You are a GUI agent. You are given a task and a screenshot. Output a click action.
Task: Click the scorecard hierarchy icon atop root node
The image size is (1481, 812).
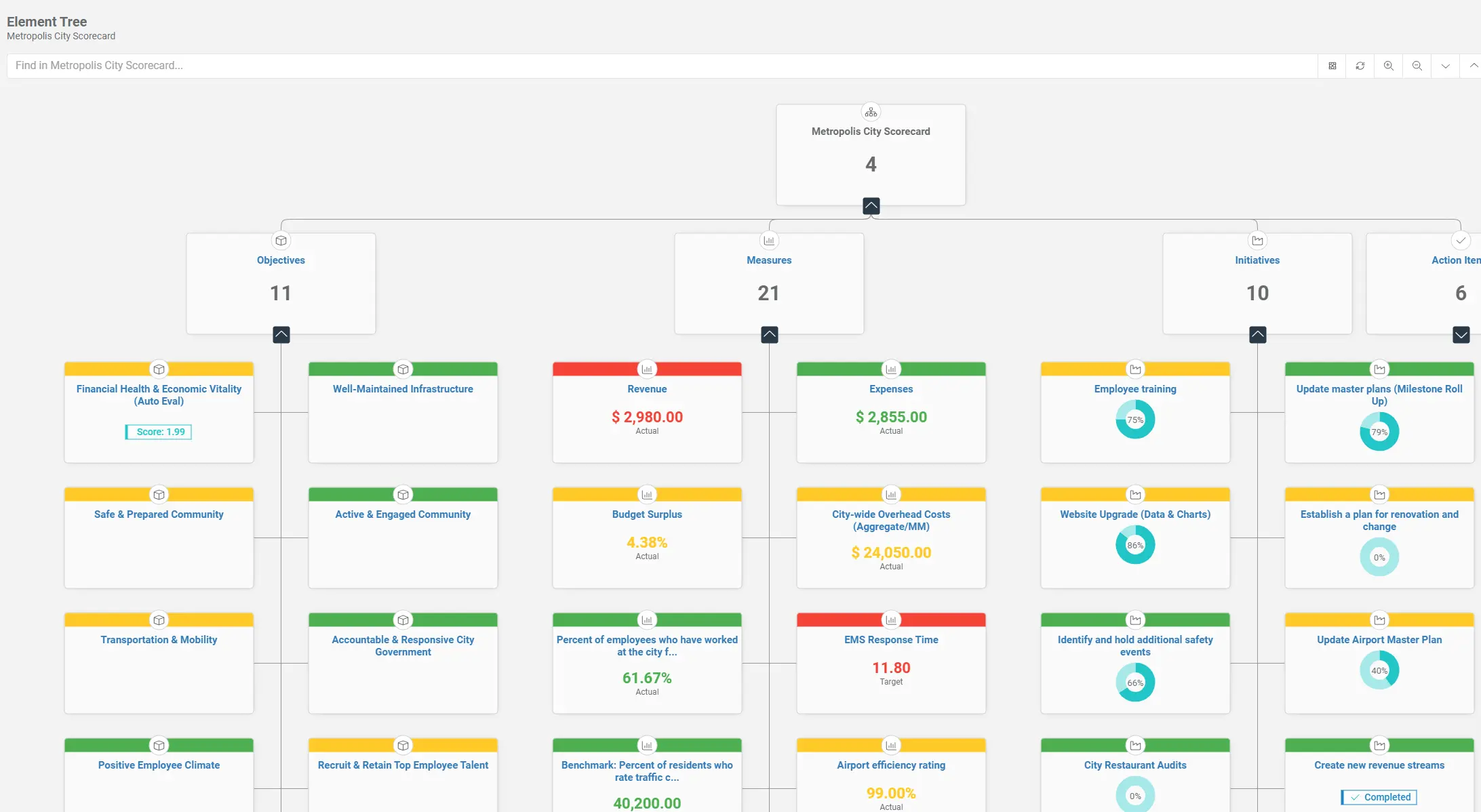click(x=871, y=112)
